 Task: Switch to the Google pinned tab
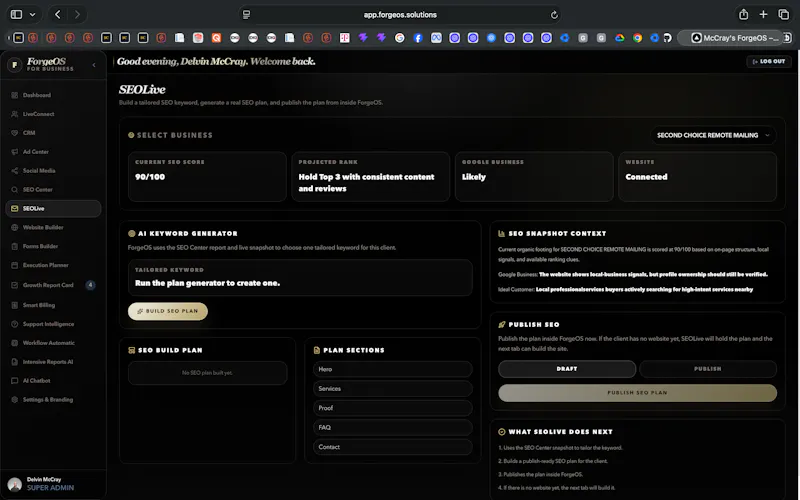click(399, 38)
